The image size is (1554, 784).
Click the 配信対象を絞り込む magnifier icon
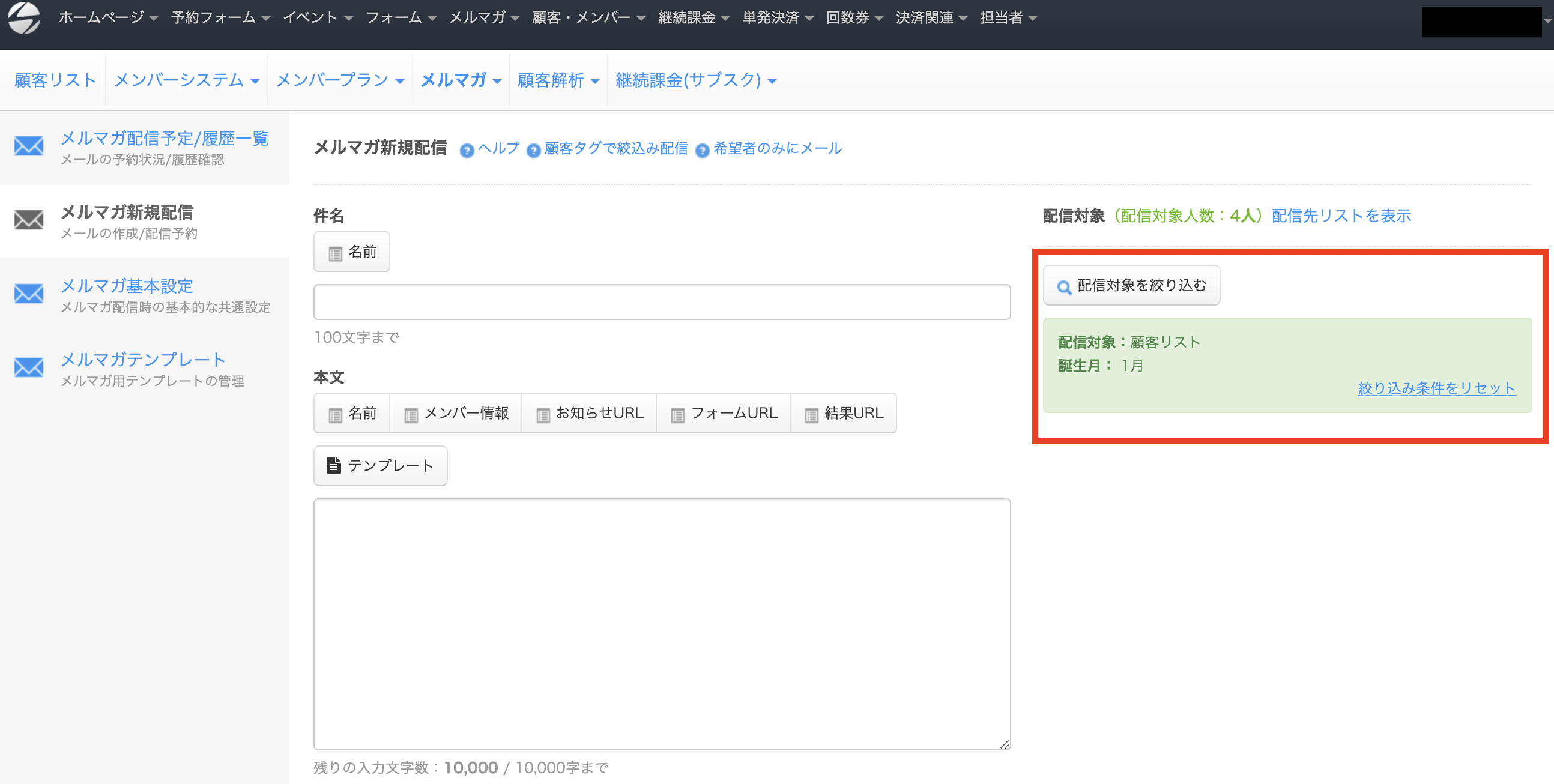pos(1064,287)
